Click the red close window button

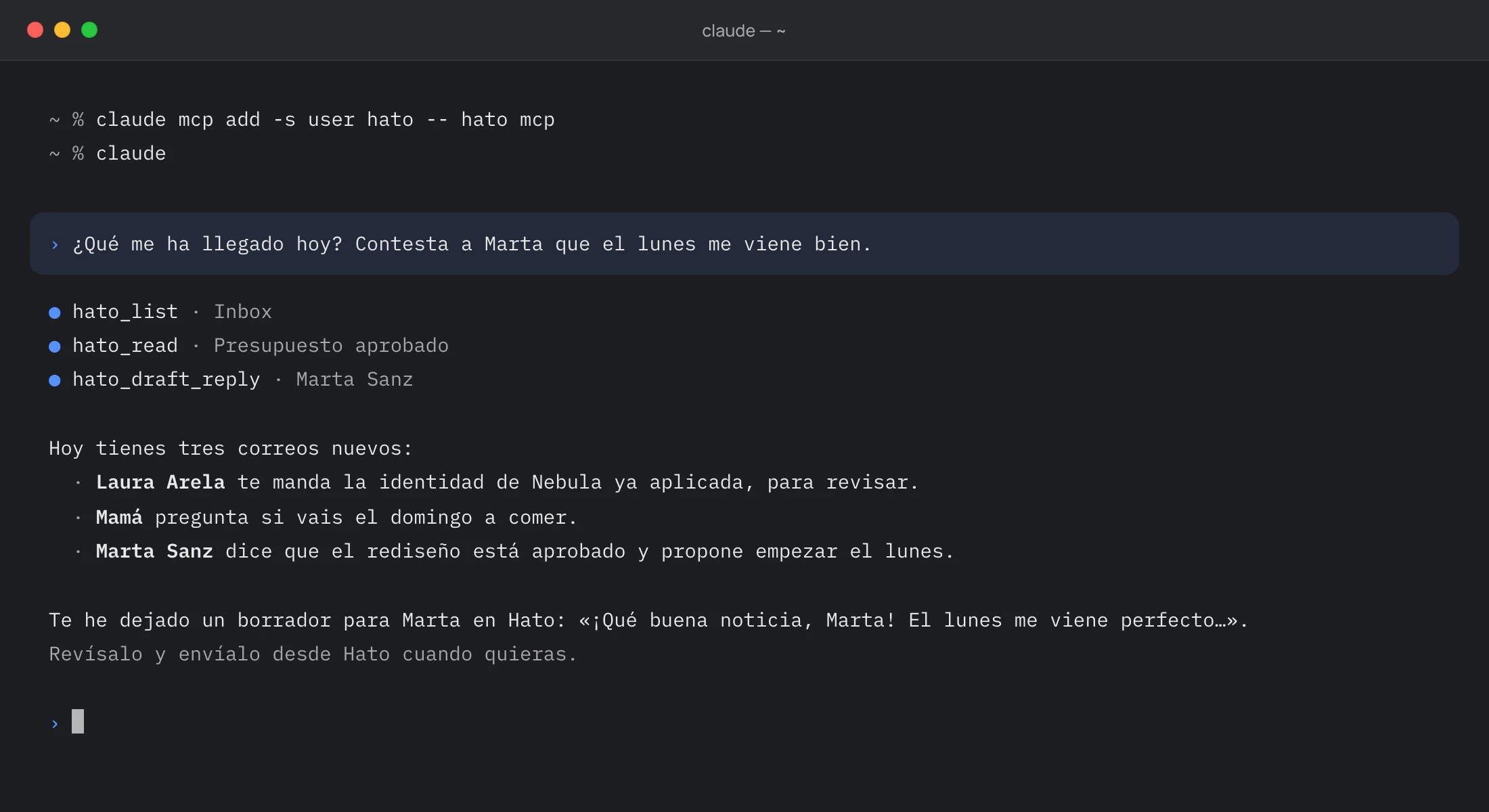click(x=35, y=30)
